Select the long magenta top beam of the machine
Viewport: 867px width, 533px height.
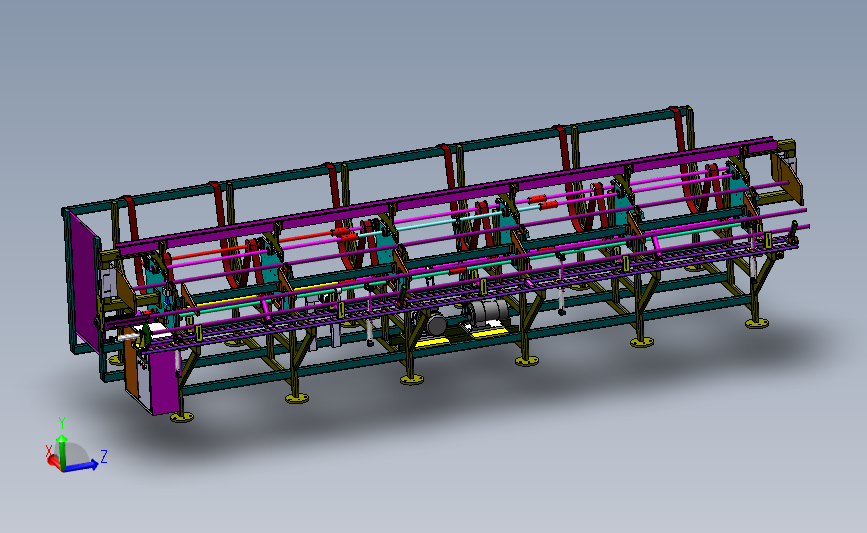[445, 195]
